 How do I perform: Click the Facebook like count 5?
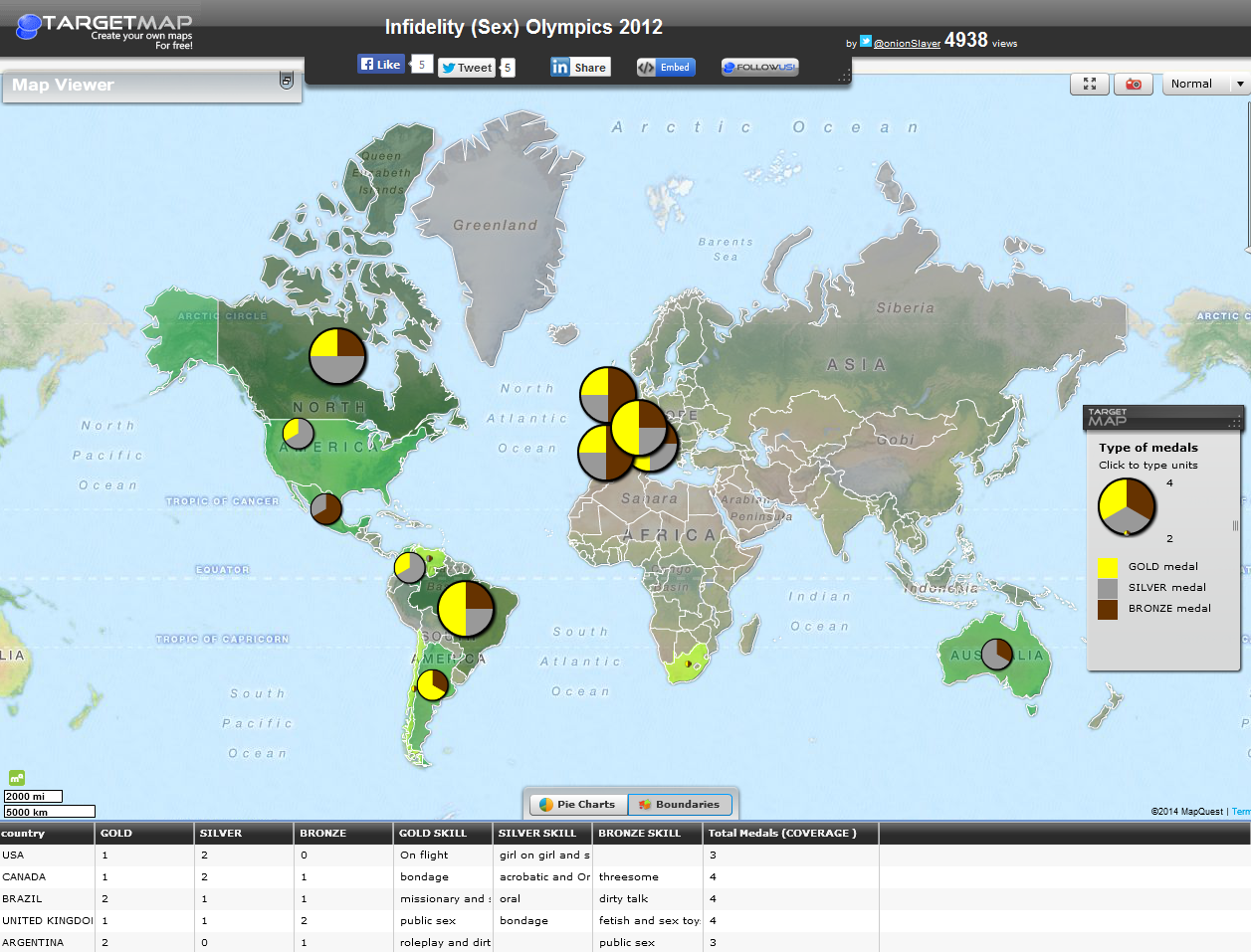[422, 65]
